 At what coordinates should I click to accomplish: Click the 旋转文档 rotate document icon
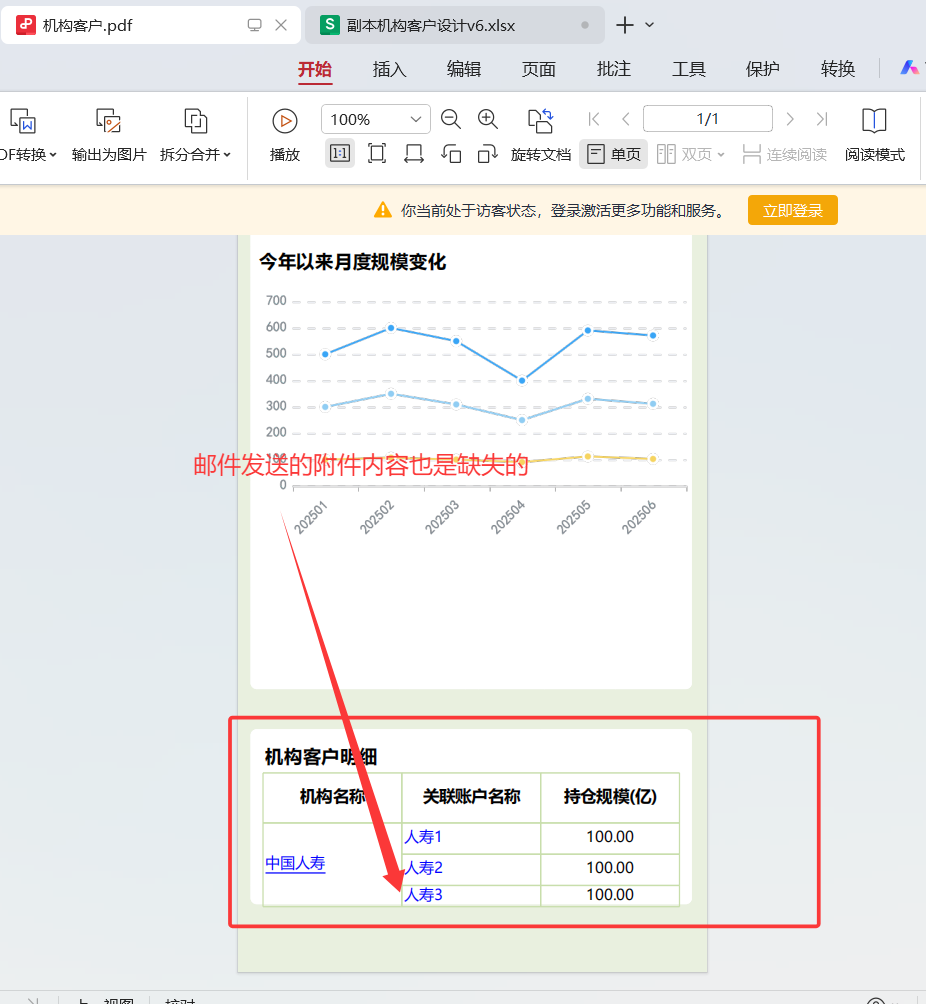(x=540, y=120)
